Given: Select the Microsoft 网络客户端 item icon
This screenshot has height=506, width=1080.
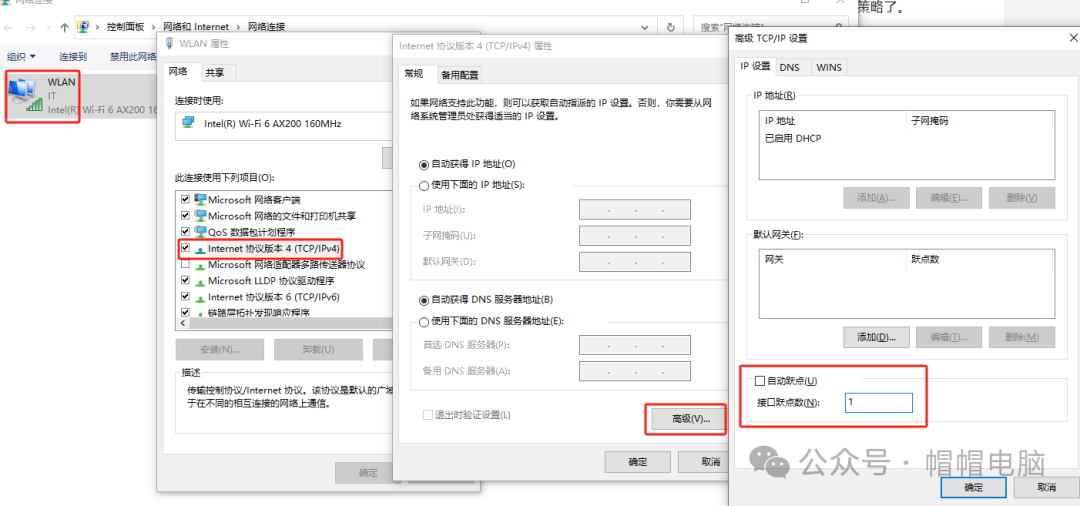Looking at the screenshot, I should (200, 200).
